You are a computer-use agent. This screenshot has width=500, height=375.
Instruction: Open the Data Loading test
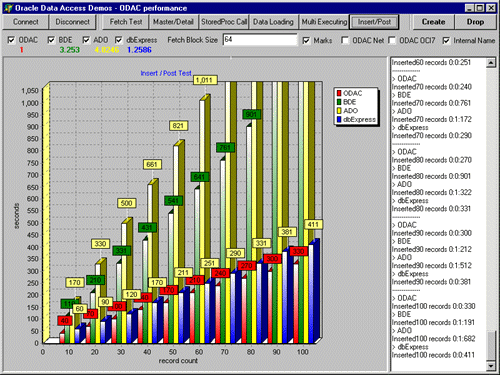273,22
